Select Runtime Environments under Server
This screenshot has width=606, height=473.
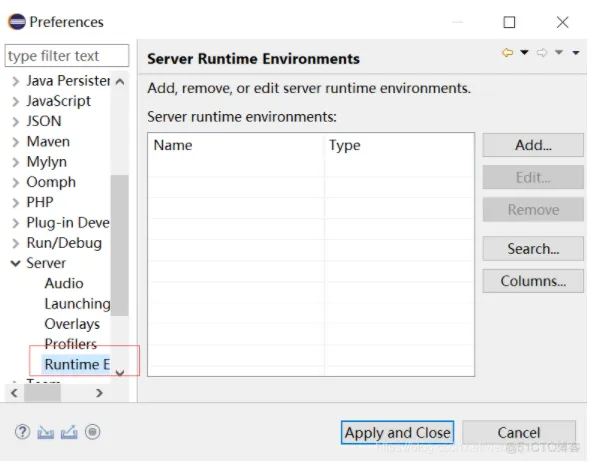coord(76,364)
